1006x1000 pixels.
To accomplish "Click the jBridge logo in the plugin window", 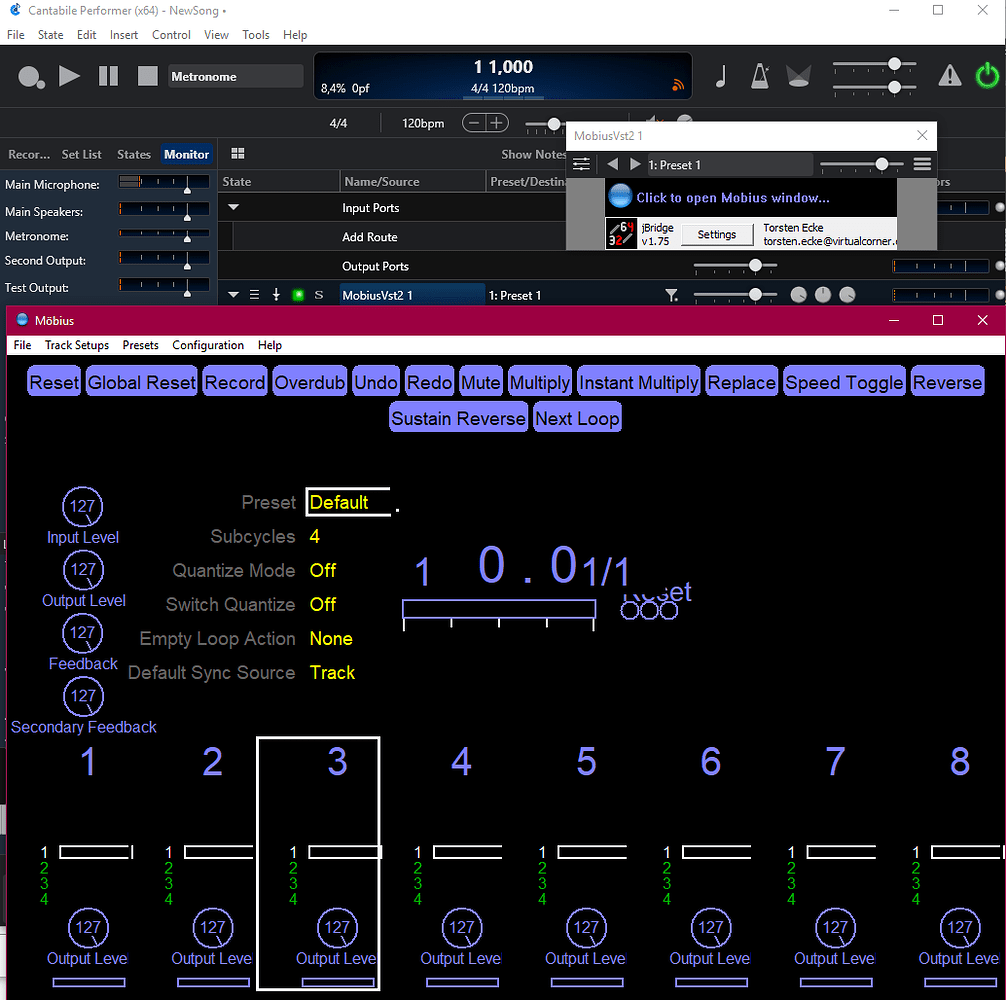I will point(621,233).
